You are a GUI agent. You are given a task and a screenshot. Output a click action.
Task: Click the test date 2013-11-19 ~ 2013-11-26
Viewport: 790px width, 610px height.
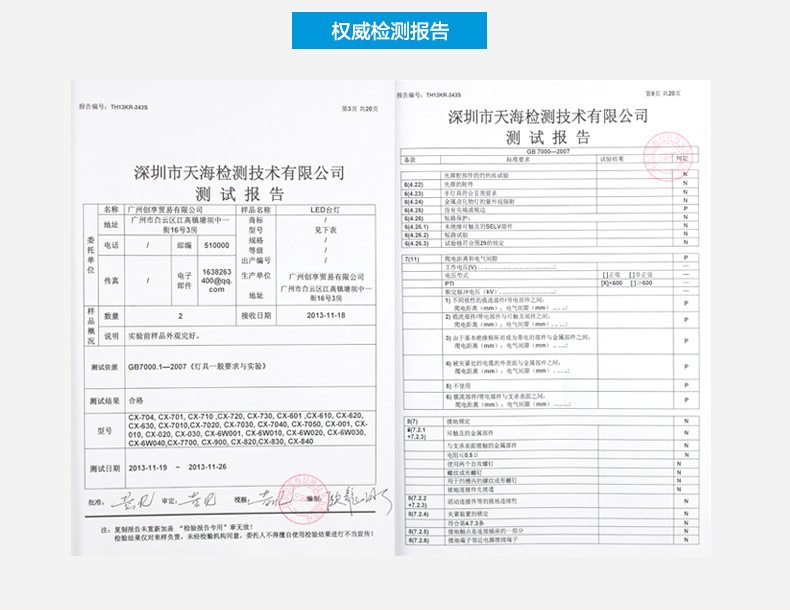pos(177,467)
